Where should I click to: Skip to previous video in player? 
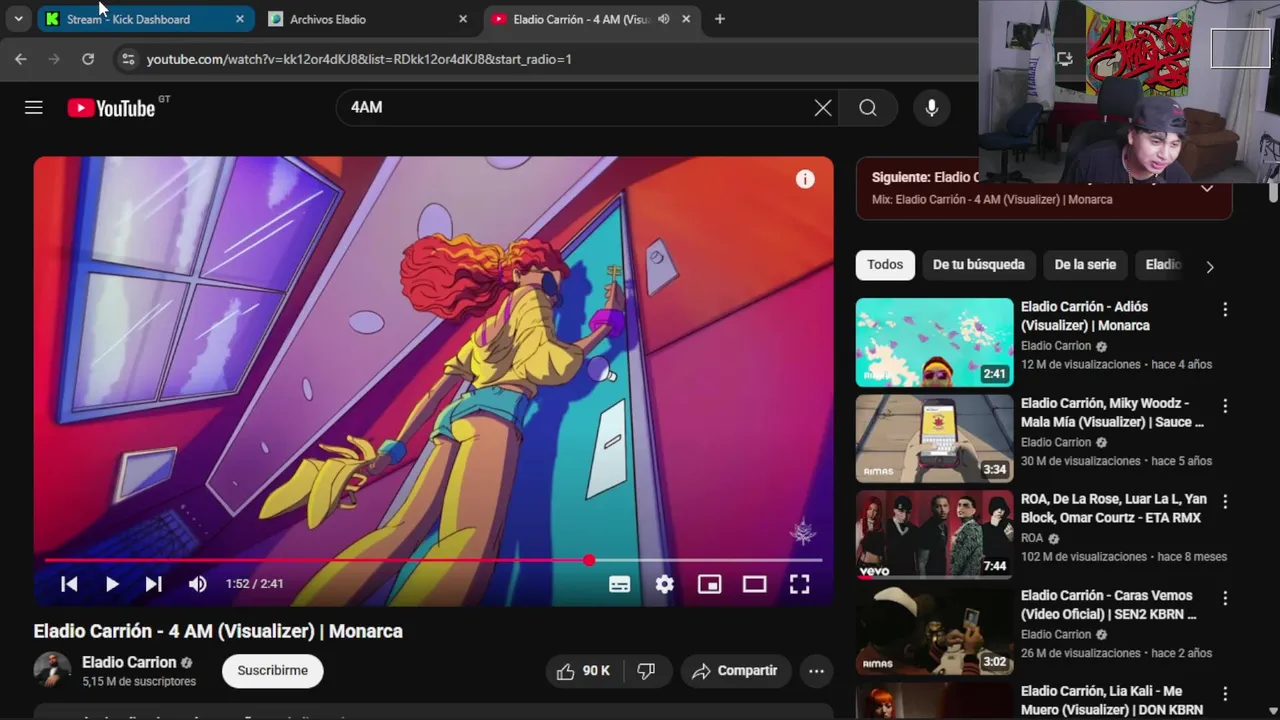69,584
